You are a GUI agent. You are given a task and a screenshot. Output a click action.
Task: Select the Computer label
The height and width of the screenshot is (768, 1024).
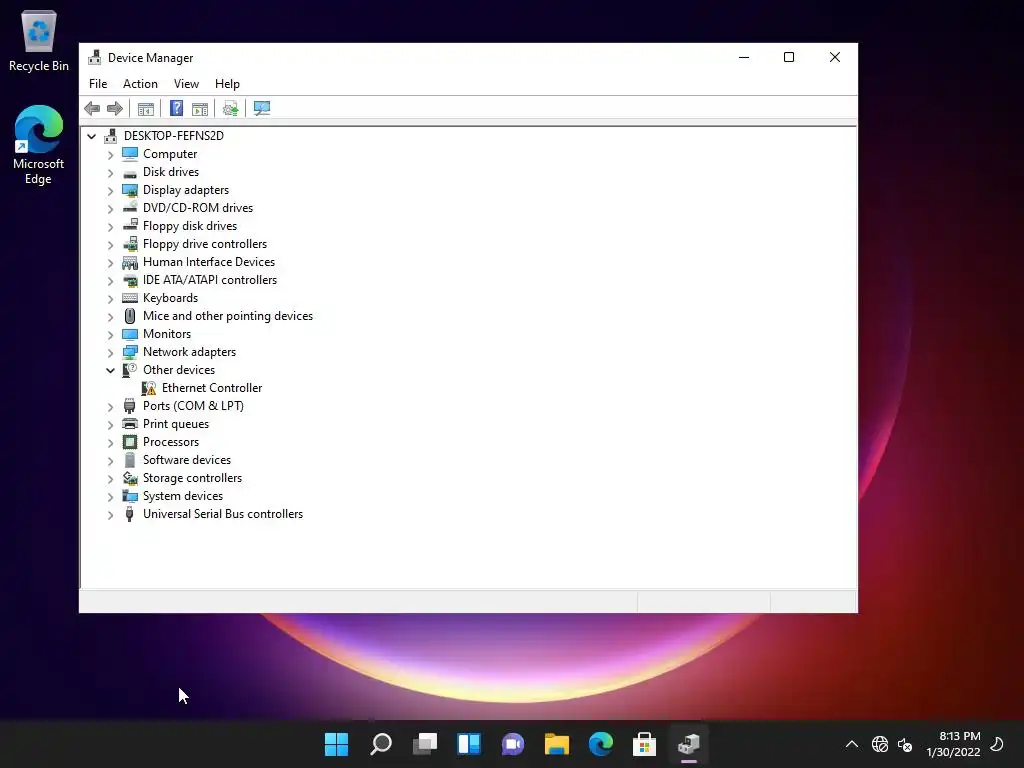[170, 154]
